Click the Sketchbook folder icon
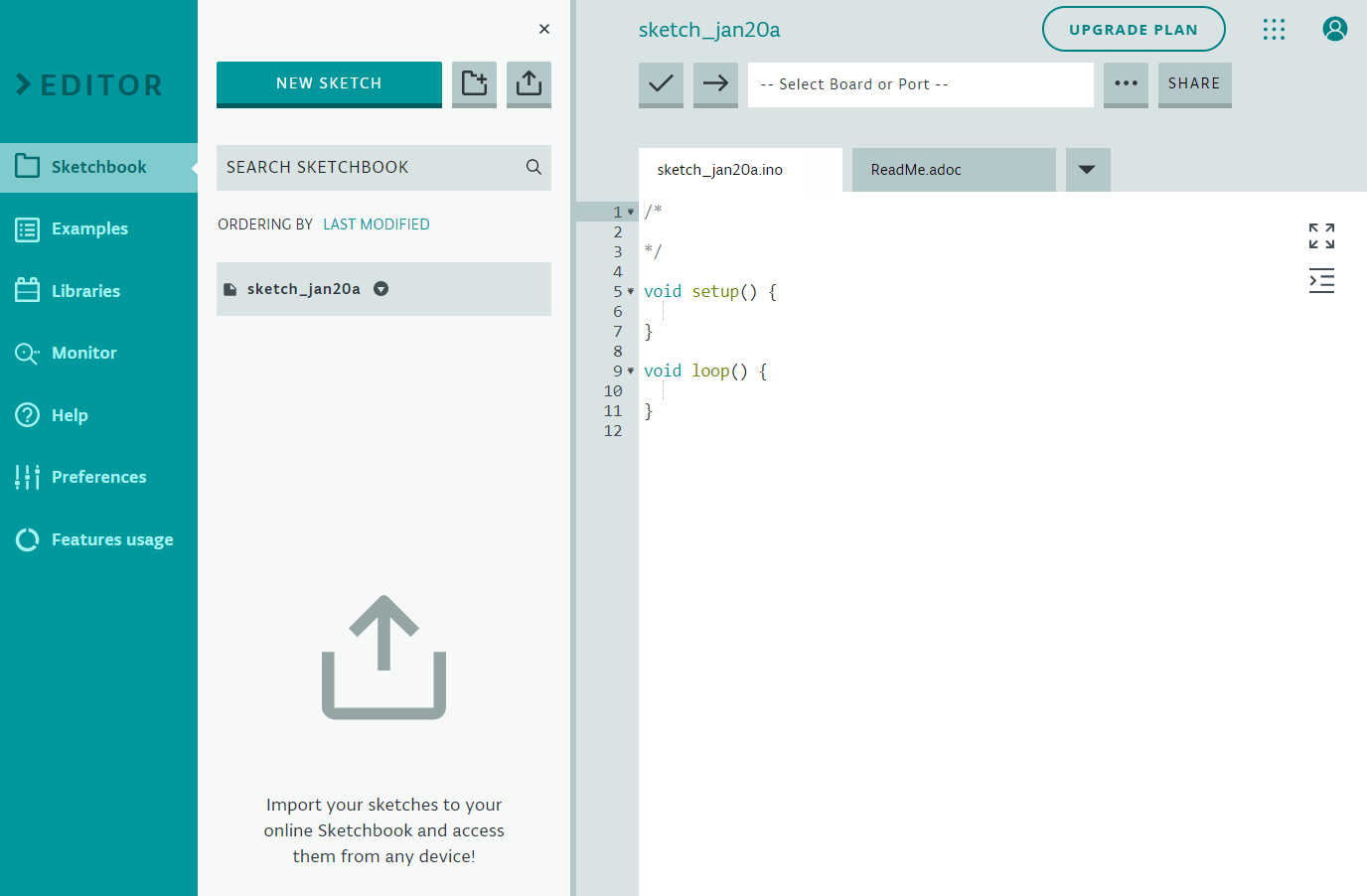This screenshot has height=896, width=1367. click(x=28, y=166)
